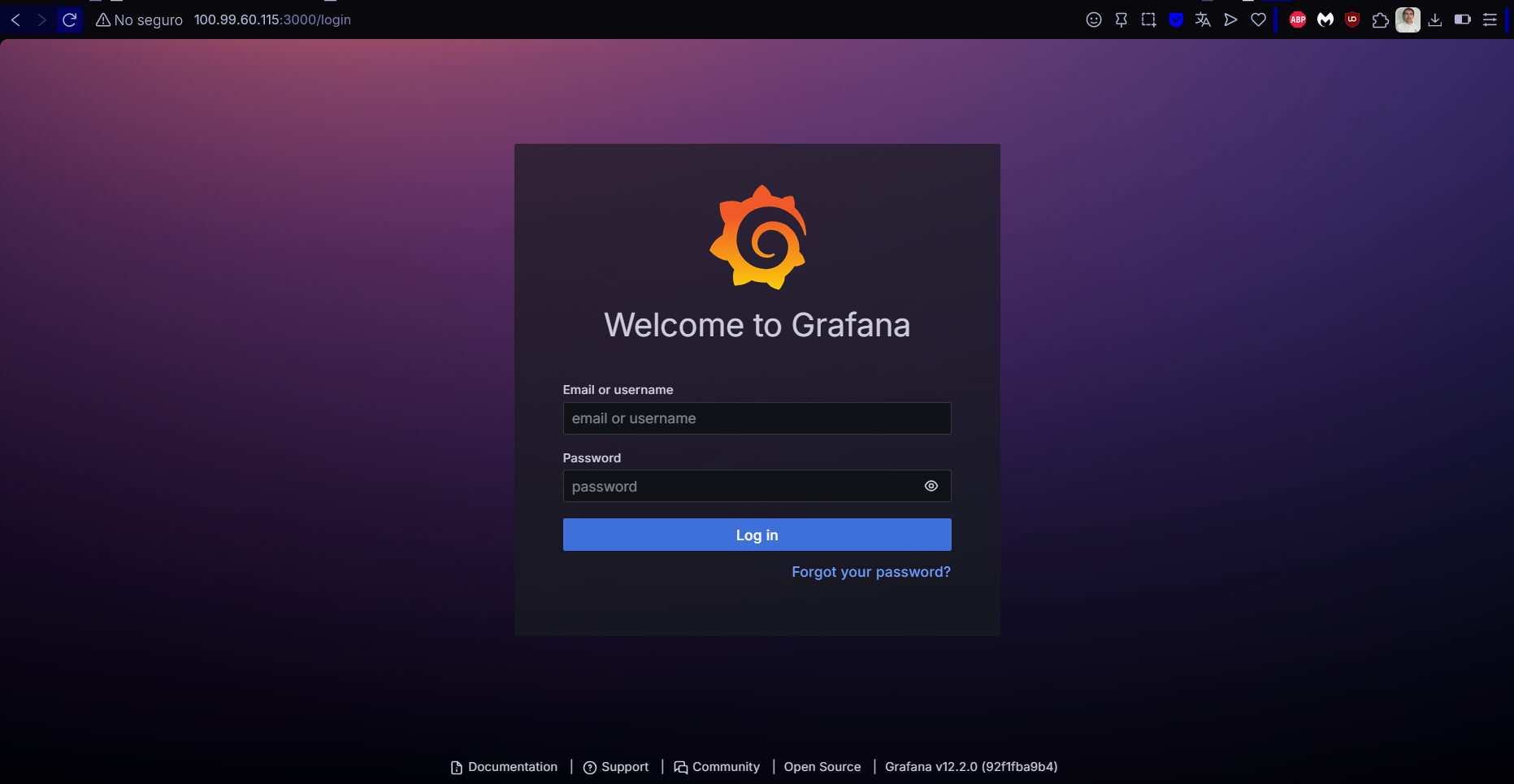Click the Support question-mark icon
The image size is (1514, 784).
click(x=590, y=768)
